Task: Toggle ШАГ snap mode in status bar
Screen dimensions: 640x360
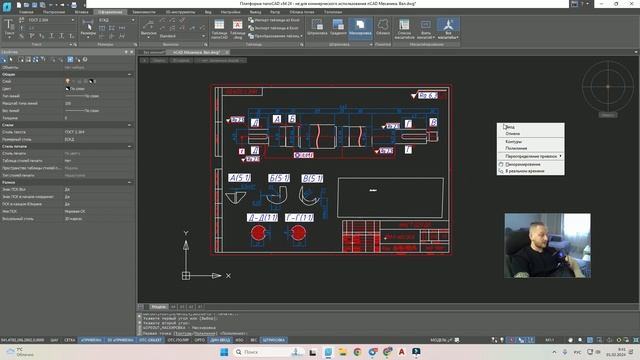Action: click(x=54, y=340)
